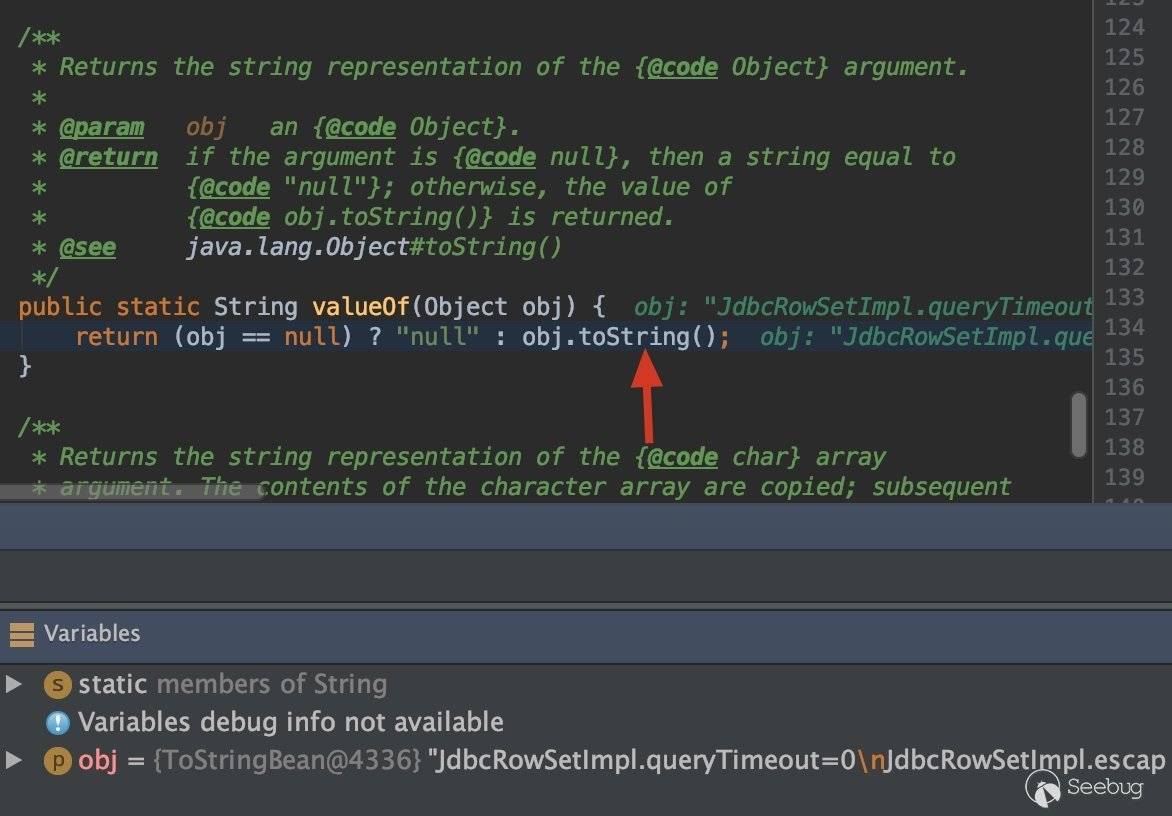Click the editor's vertical scrollbar thumb
The width and height of the screenshot is (1172, 816).
1078,424
